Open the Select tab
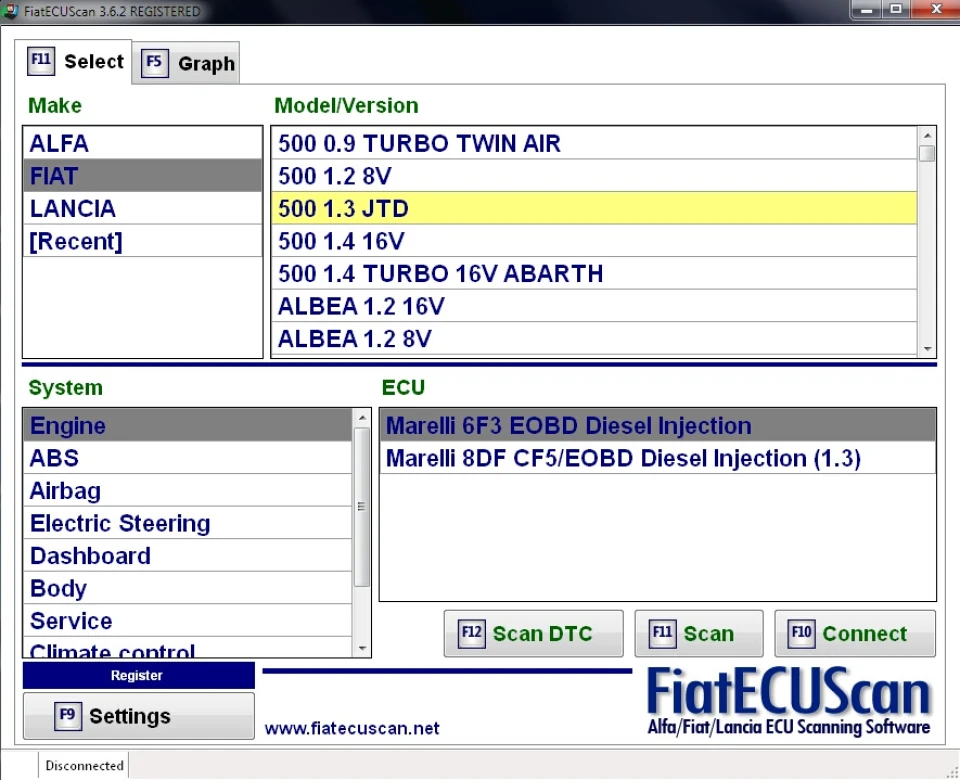This screenshot has height=780, width=960. 73,61
